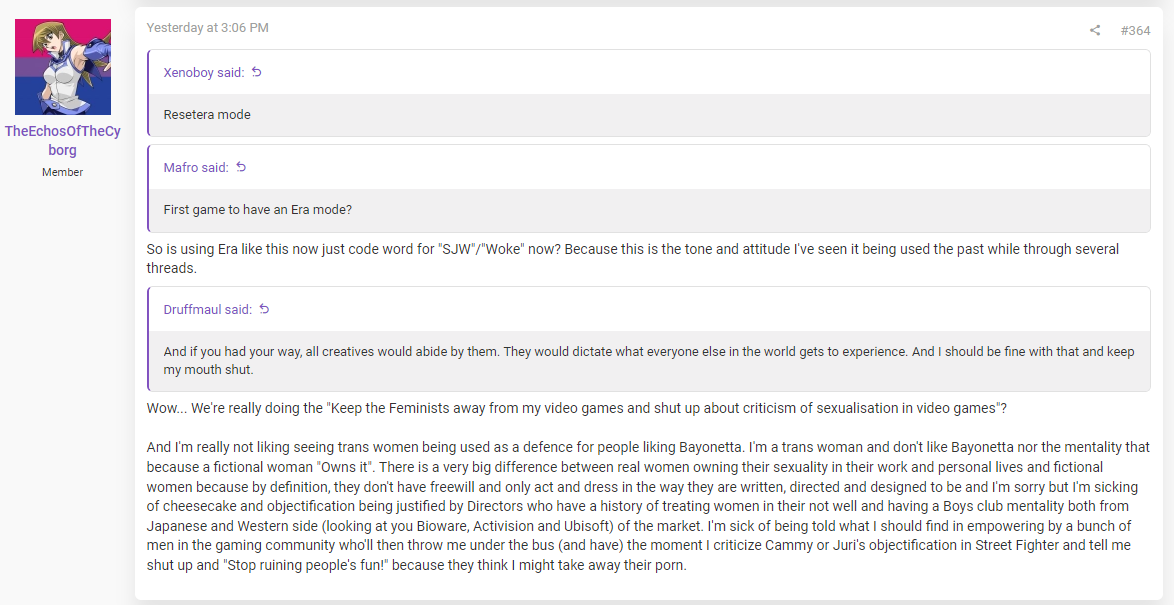Open TheEchosOfTheCyborg's avatar image
This screenshot has height=605, width=1174.
63,67
